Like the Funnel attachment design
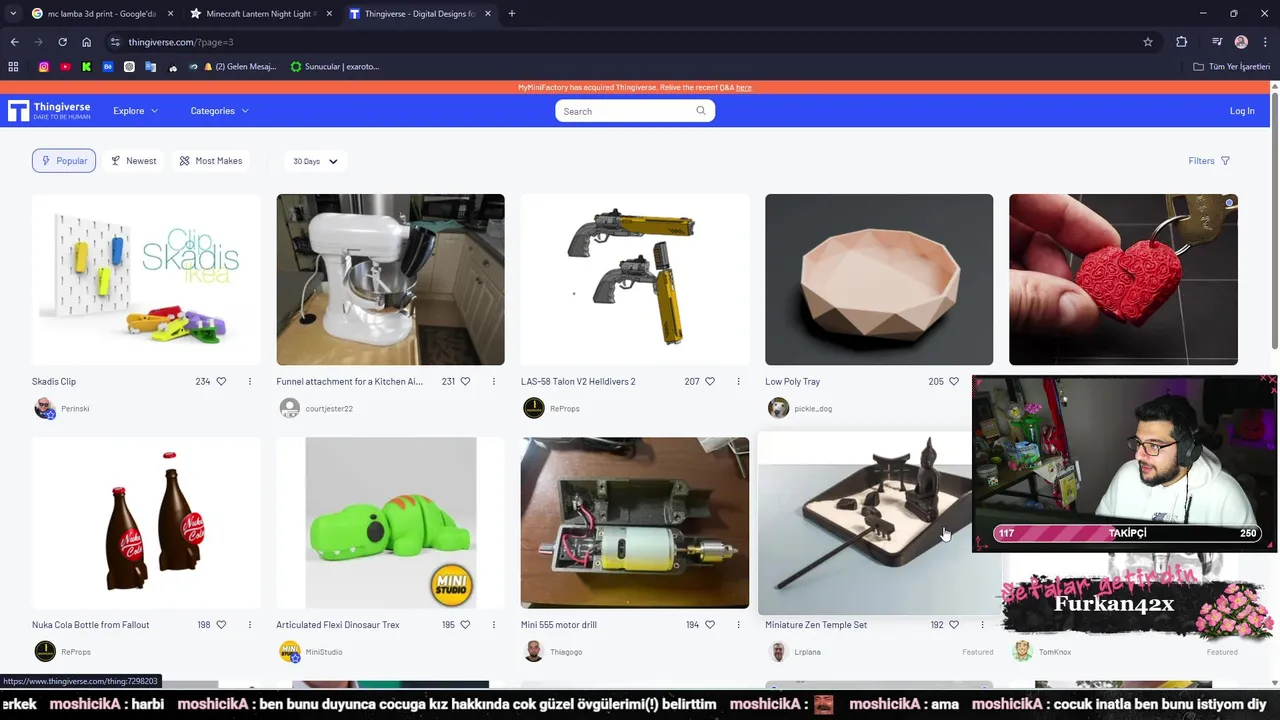 click(x=465, y=381)
